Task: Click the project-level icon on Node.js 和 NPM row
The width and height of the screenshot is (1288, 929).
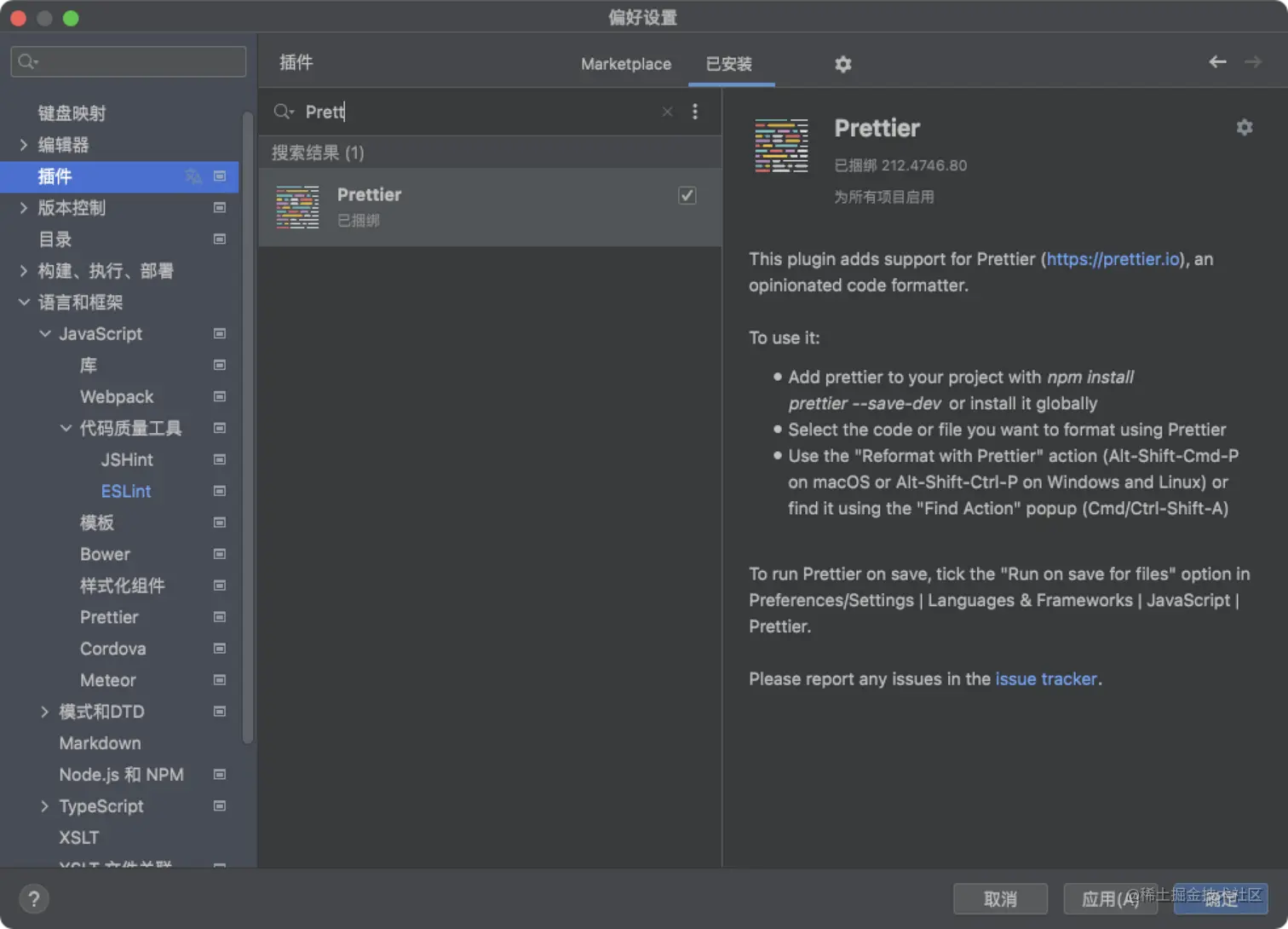Action: (x=220, y=774)
